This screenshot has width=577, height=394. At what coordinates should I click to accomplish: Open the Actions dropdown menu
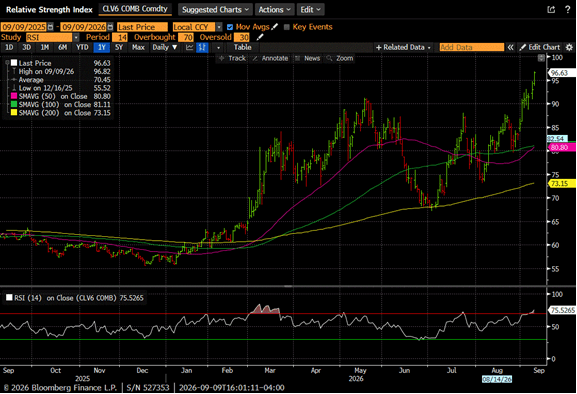click(275, 10)
